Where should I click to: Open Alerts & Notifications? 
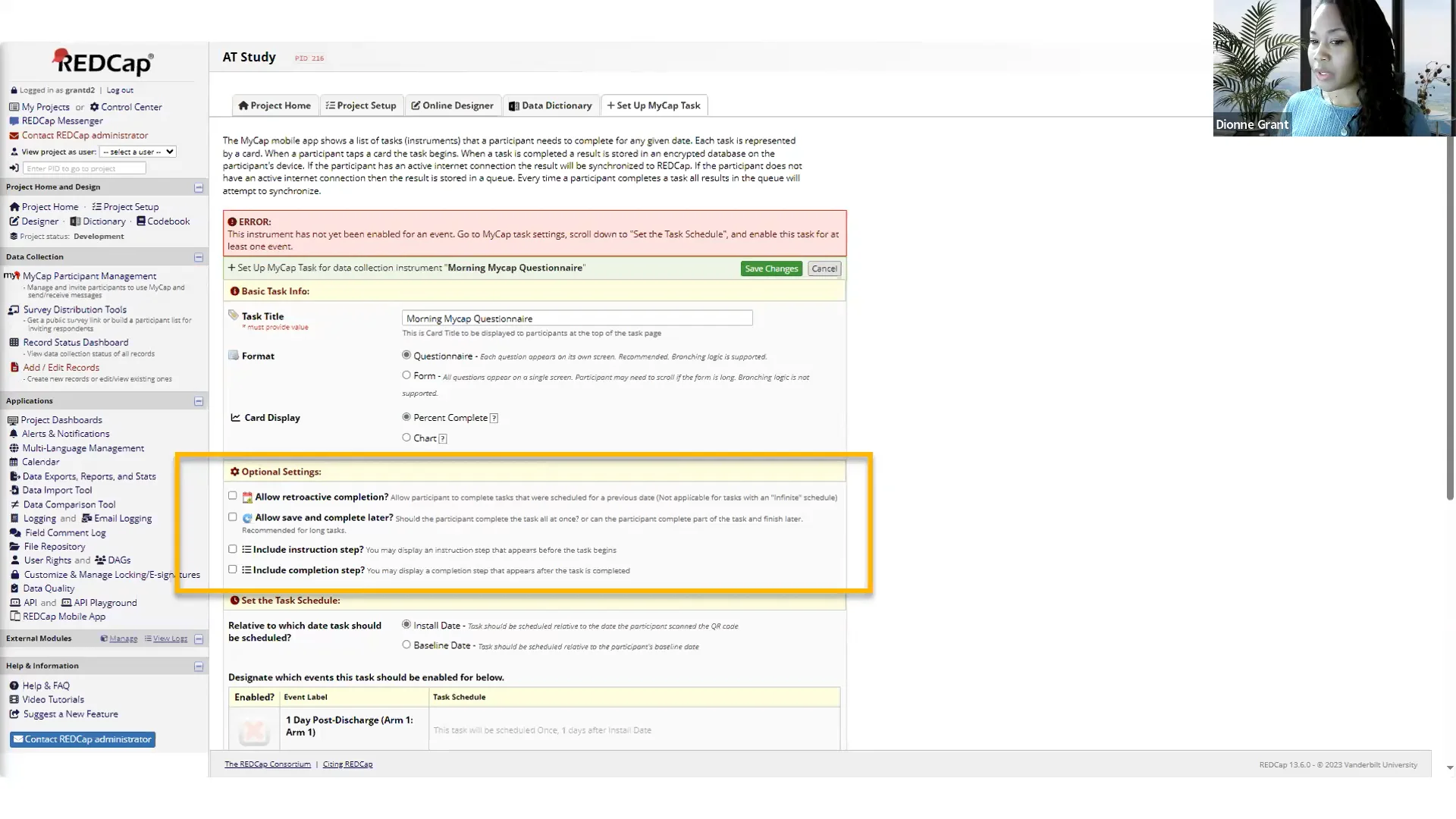(x=66, y=434)
